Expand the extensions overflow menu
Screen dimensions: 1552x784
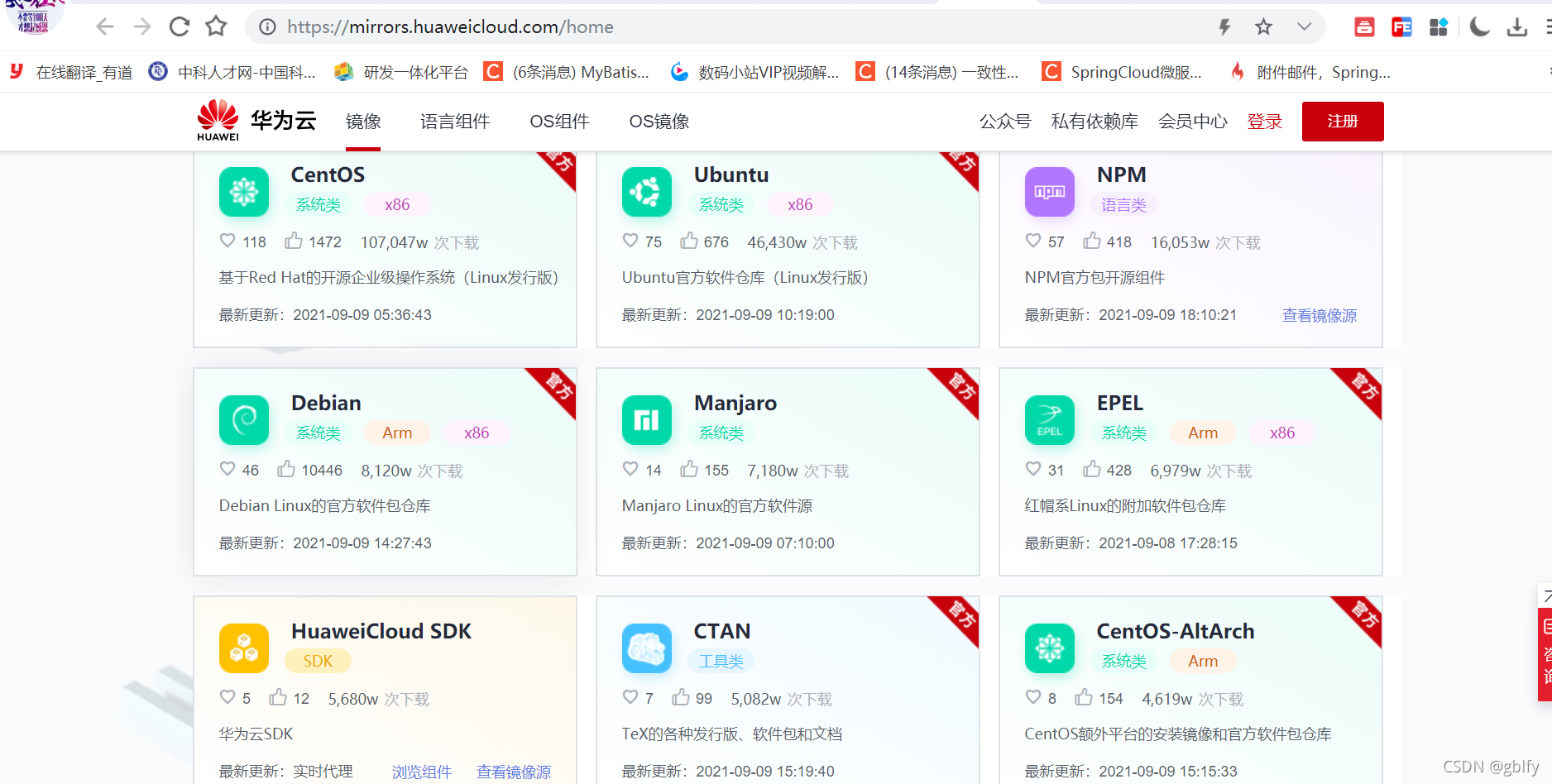(1439, 26)
